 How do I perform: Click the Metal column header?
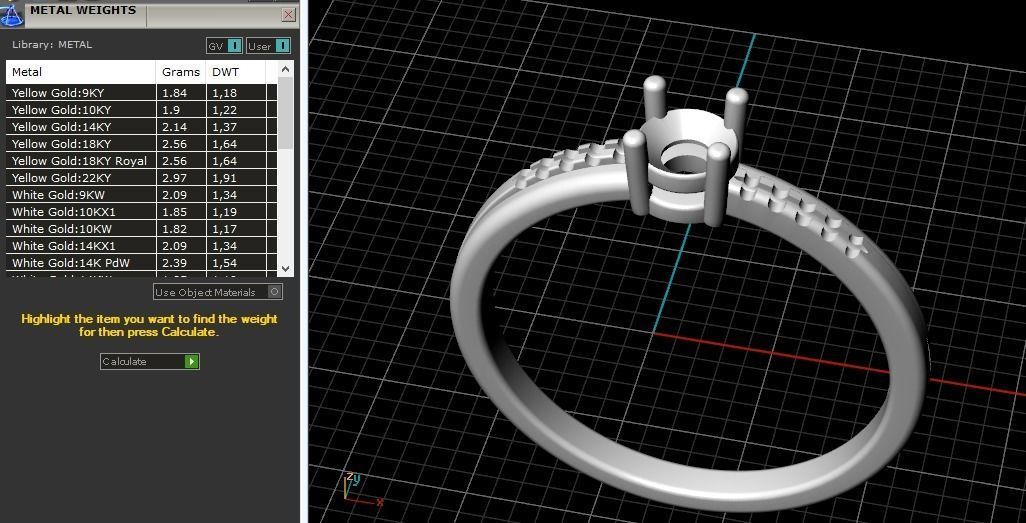point(80,72)
